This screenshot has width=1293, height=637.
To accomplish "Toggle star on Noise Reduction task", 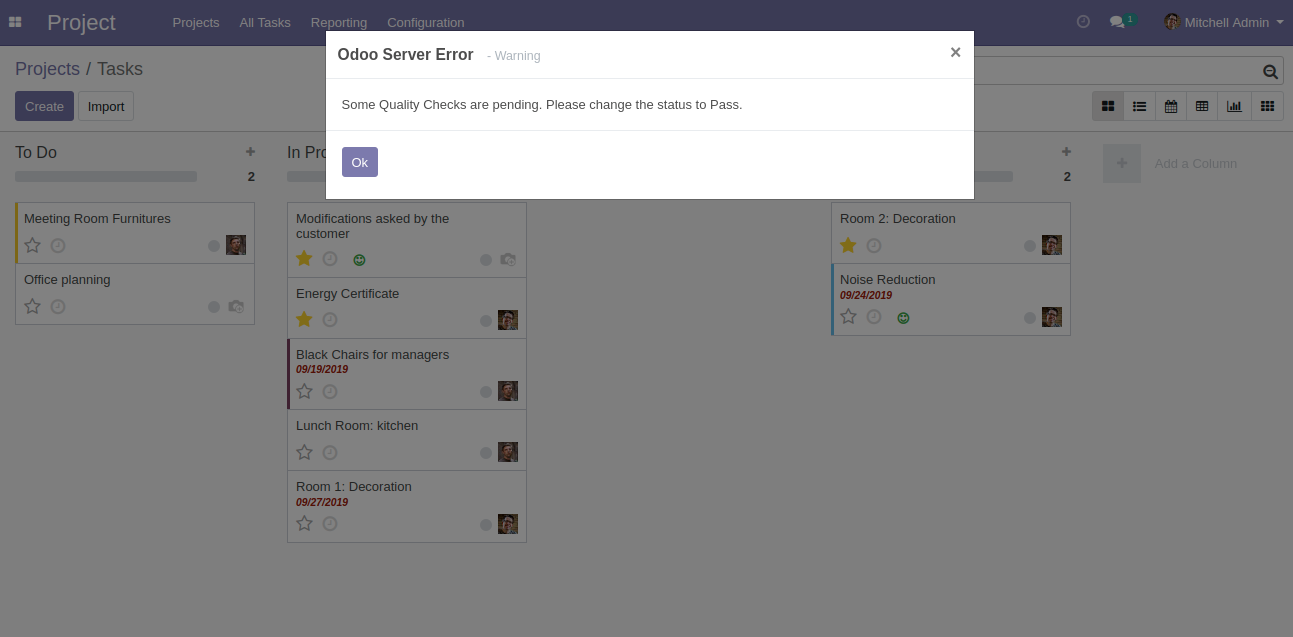I will click(849, 317).
